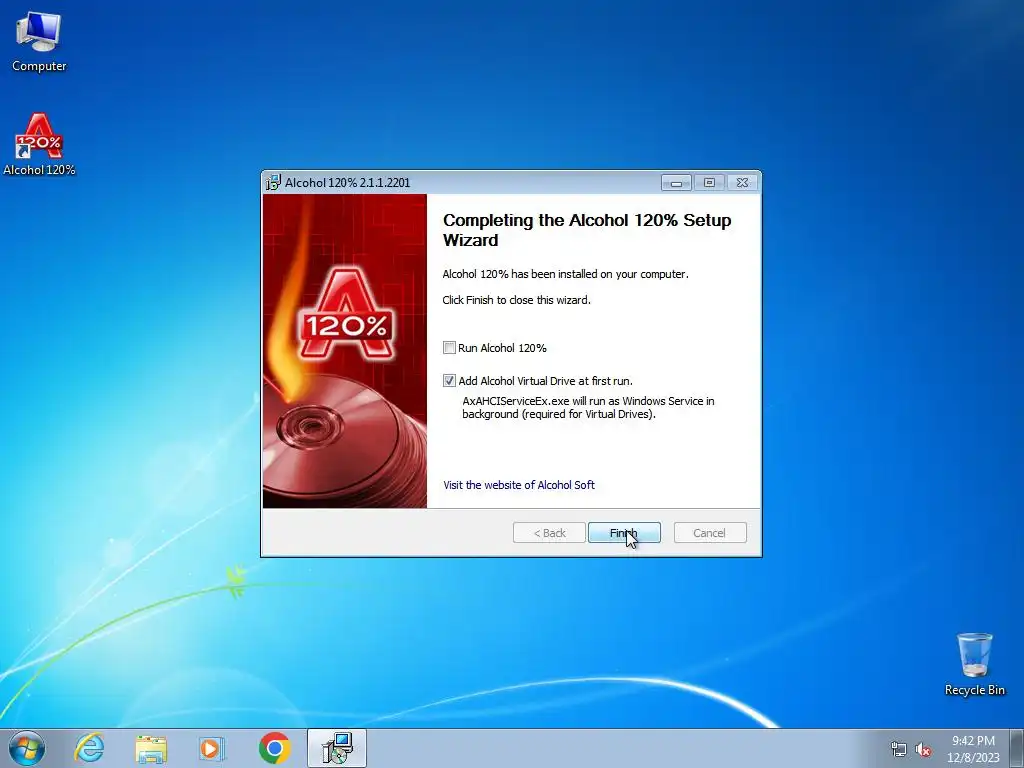Open Windows Media Player from the taskbar
The height and width of the screenshot is (768, 1024).
click(x=212, y=748)
